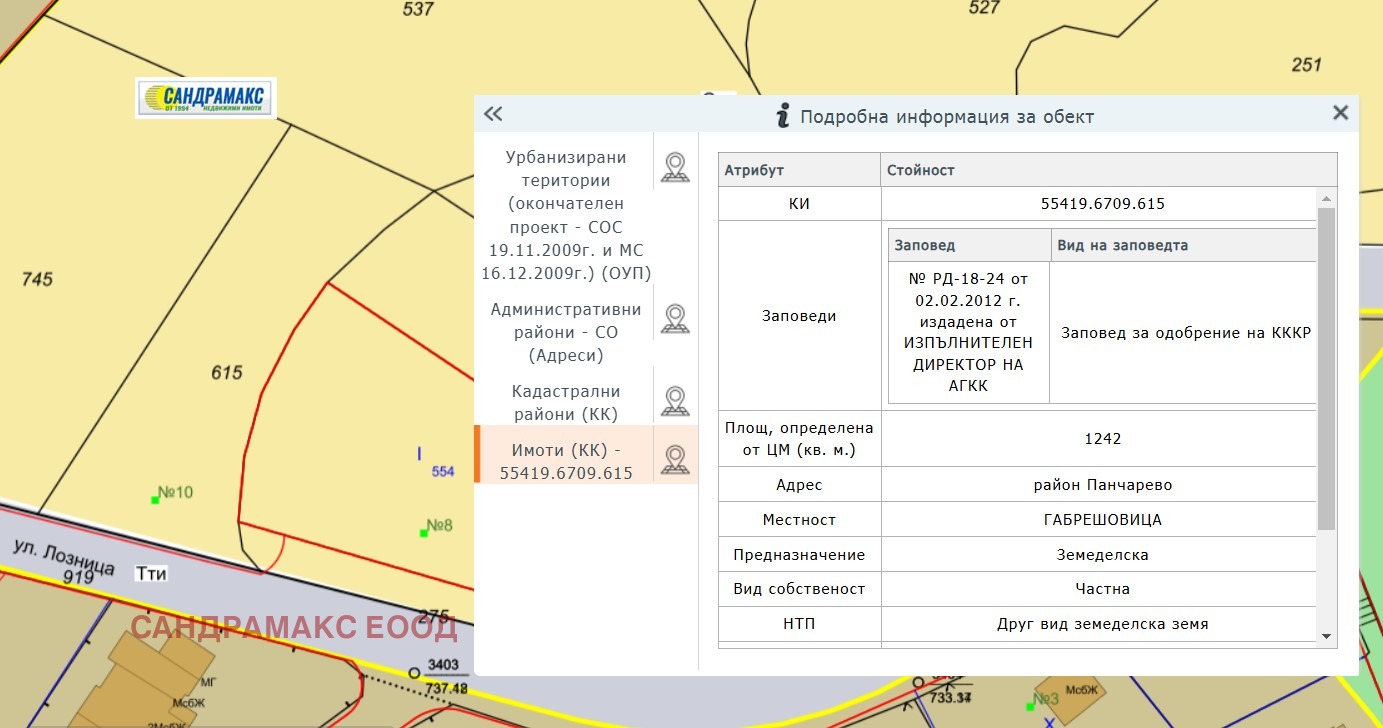Click the attributes table scrollbar thumb
Viewport: 1383px width, 728px height.
1326,367
